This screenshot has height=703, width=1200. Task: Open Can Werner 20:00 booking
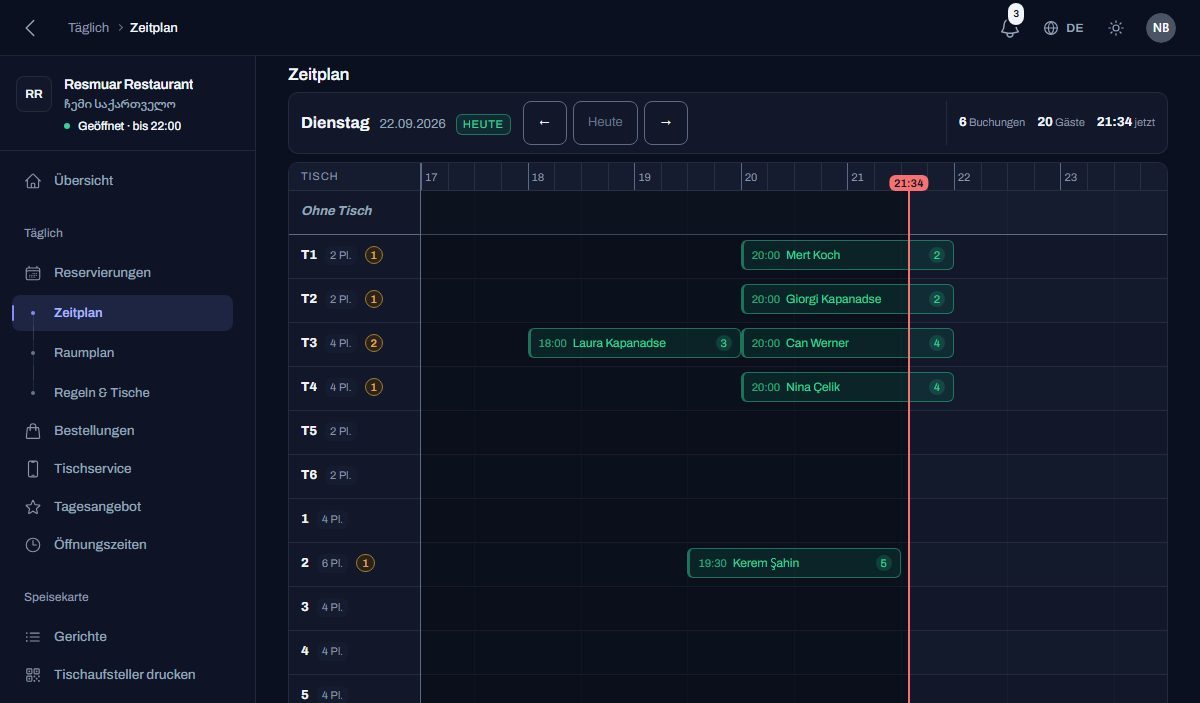[x=847, y=343]
